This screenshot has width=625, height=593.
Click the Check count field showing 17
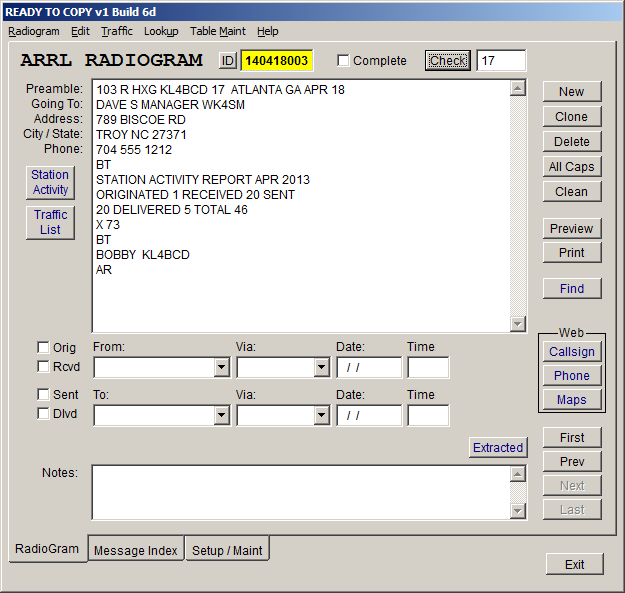(x=501, y=61)
